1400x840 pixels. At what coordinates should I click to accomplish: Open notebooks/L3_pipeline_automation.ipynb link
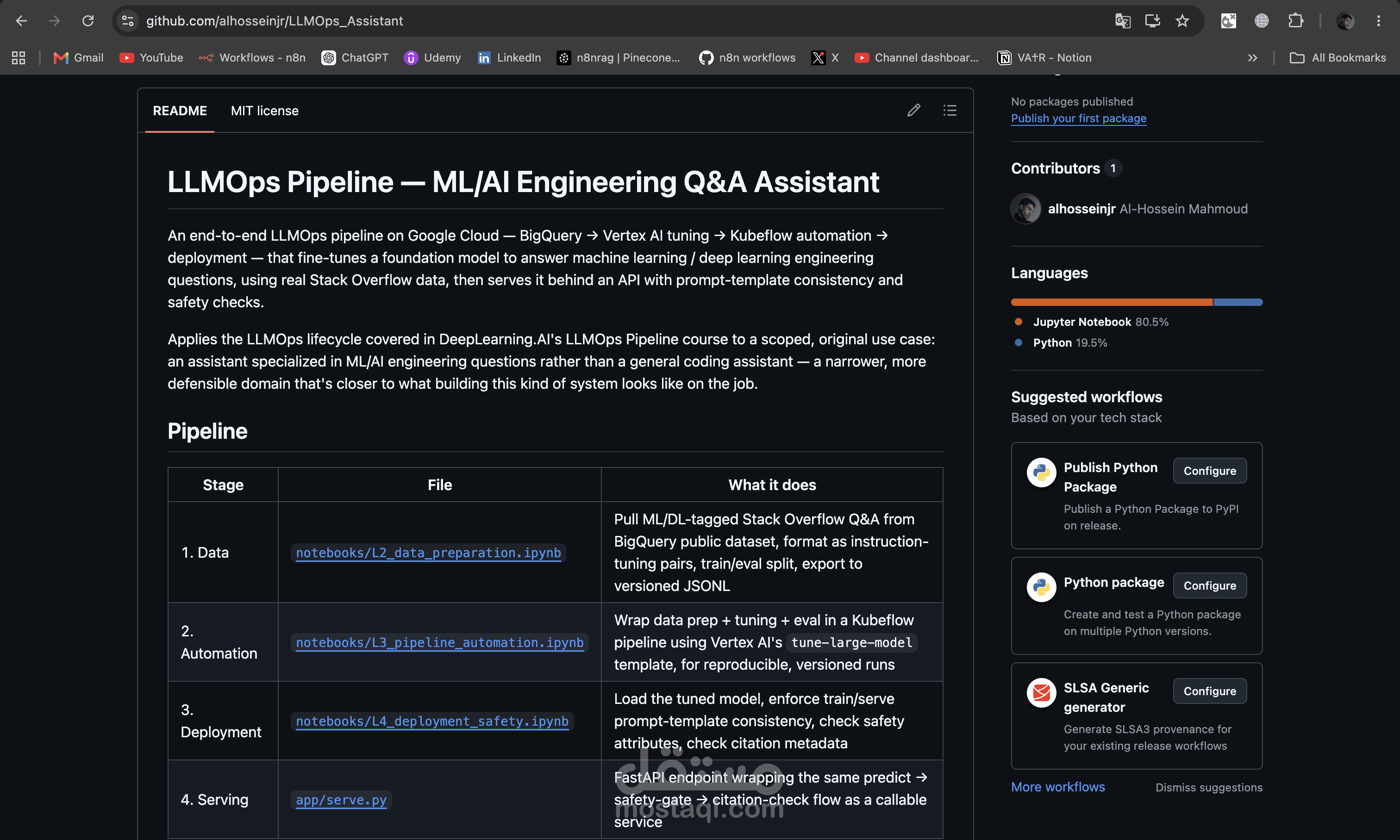pyautogui.click(x=439, y=642)
